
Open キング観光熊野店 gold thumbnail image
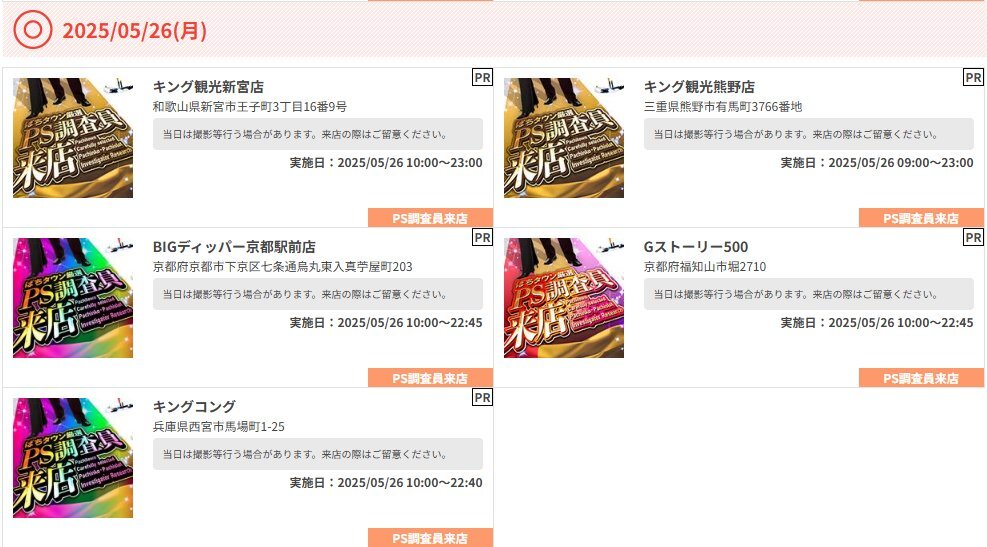point(564,138)
